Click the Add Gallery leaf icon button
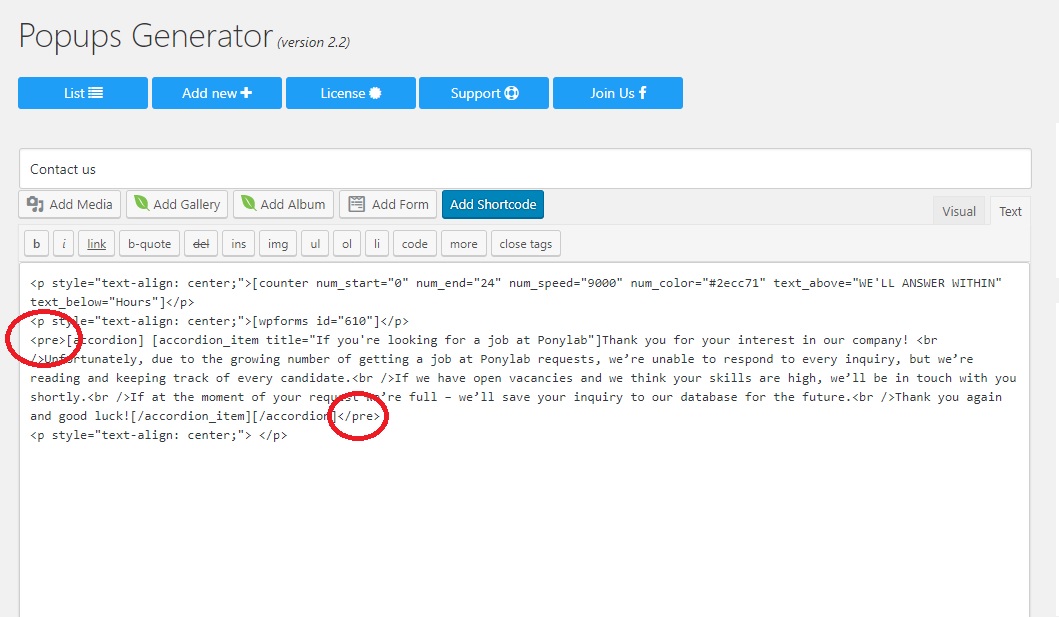The image size is (1059, 617). click(176, 204)
